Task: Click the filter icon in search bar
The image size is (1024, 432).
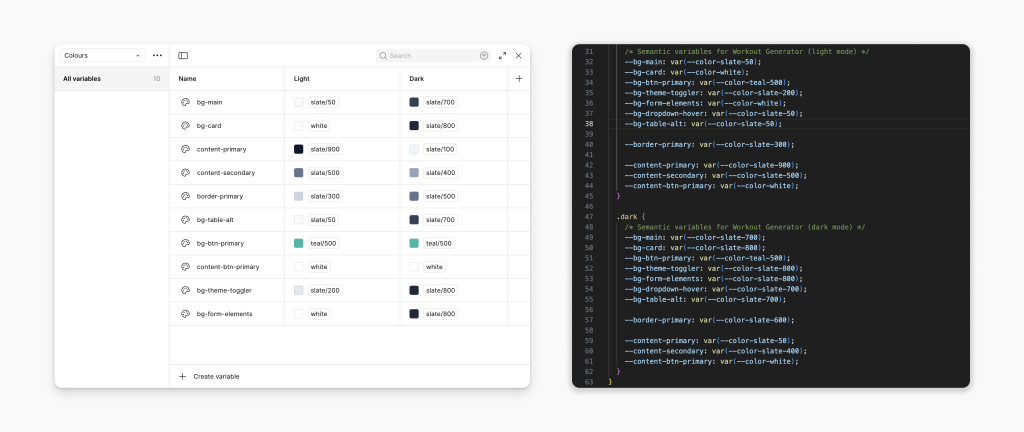Action: tap(484, 56)
